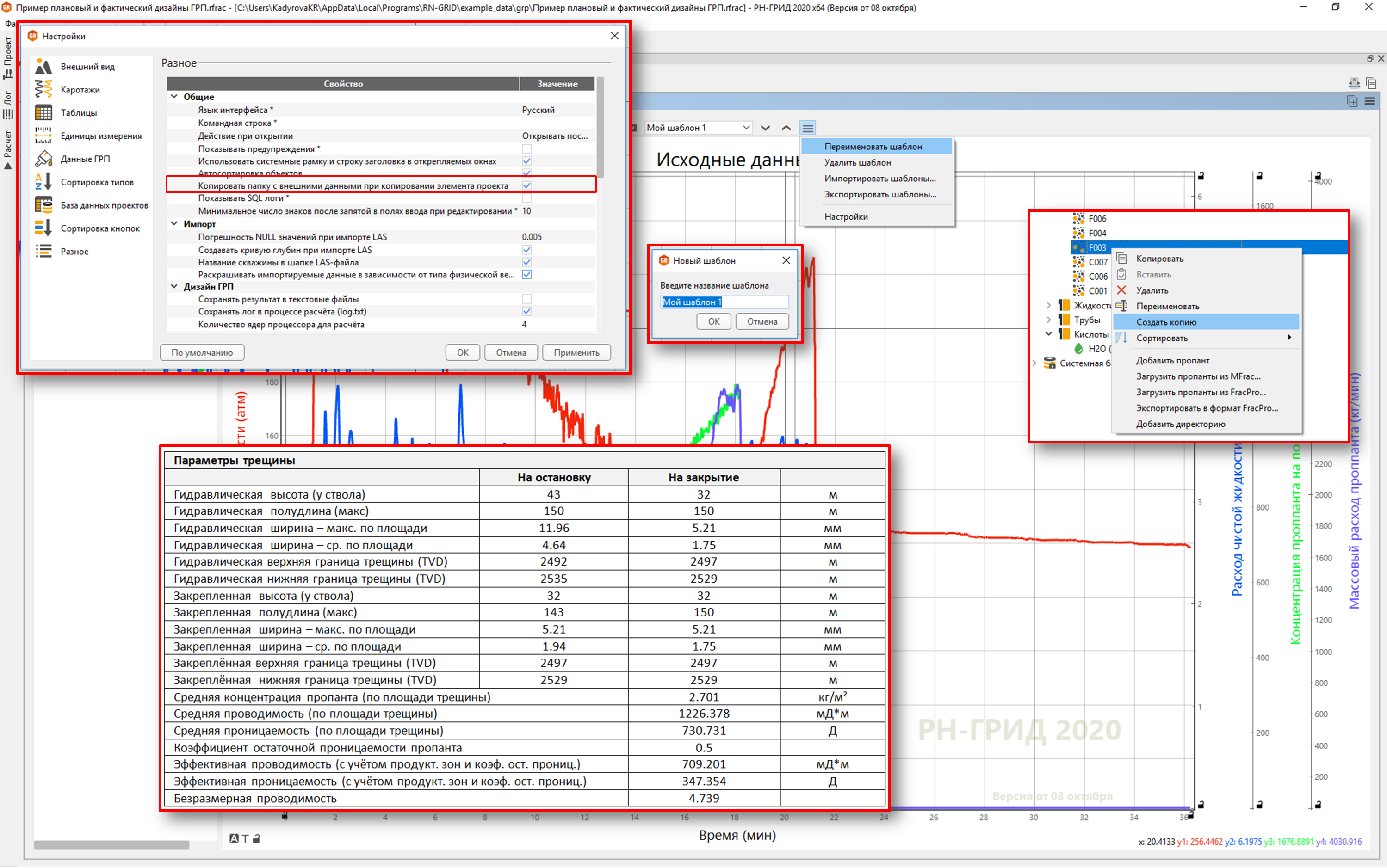Toggle Раскрашивать импортируемые данные checkbox
1387x868 pixels.
pyautogui.click(x=526, y=274)
